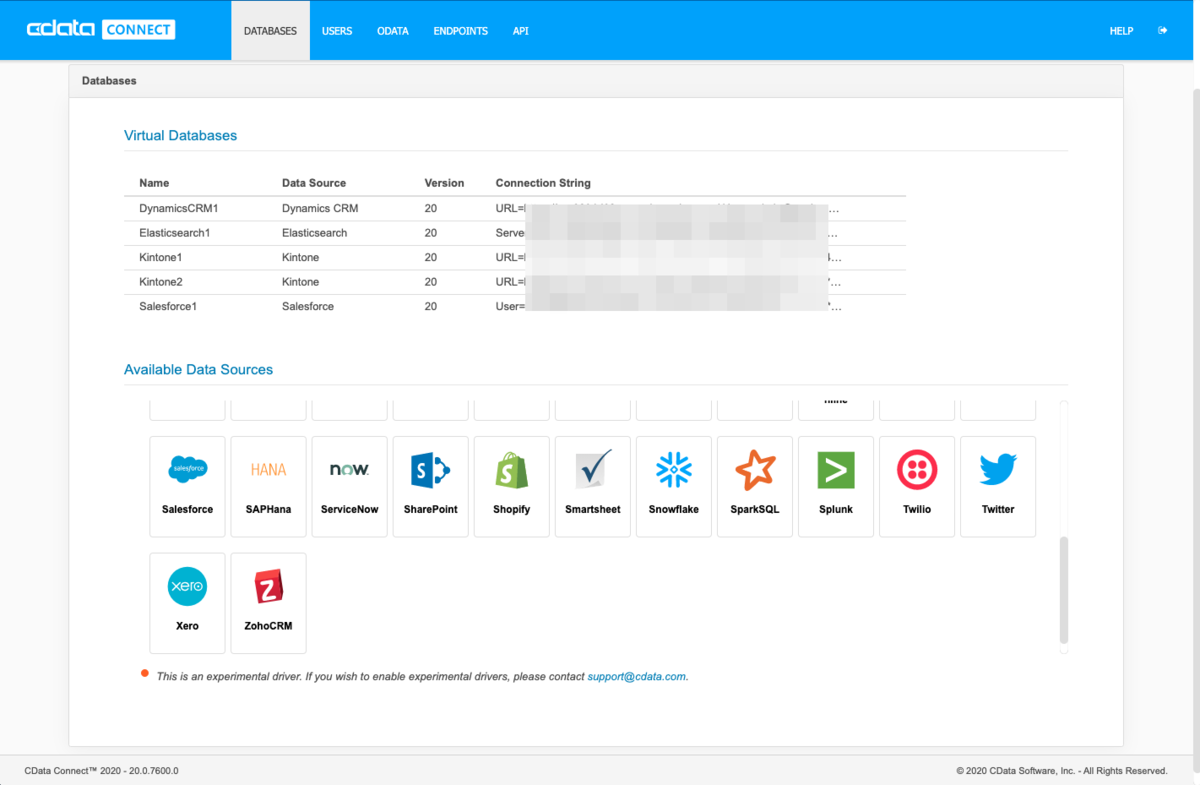Click the Connection String column header

(x=543, y=183)
